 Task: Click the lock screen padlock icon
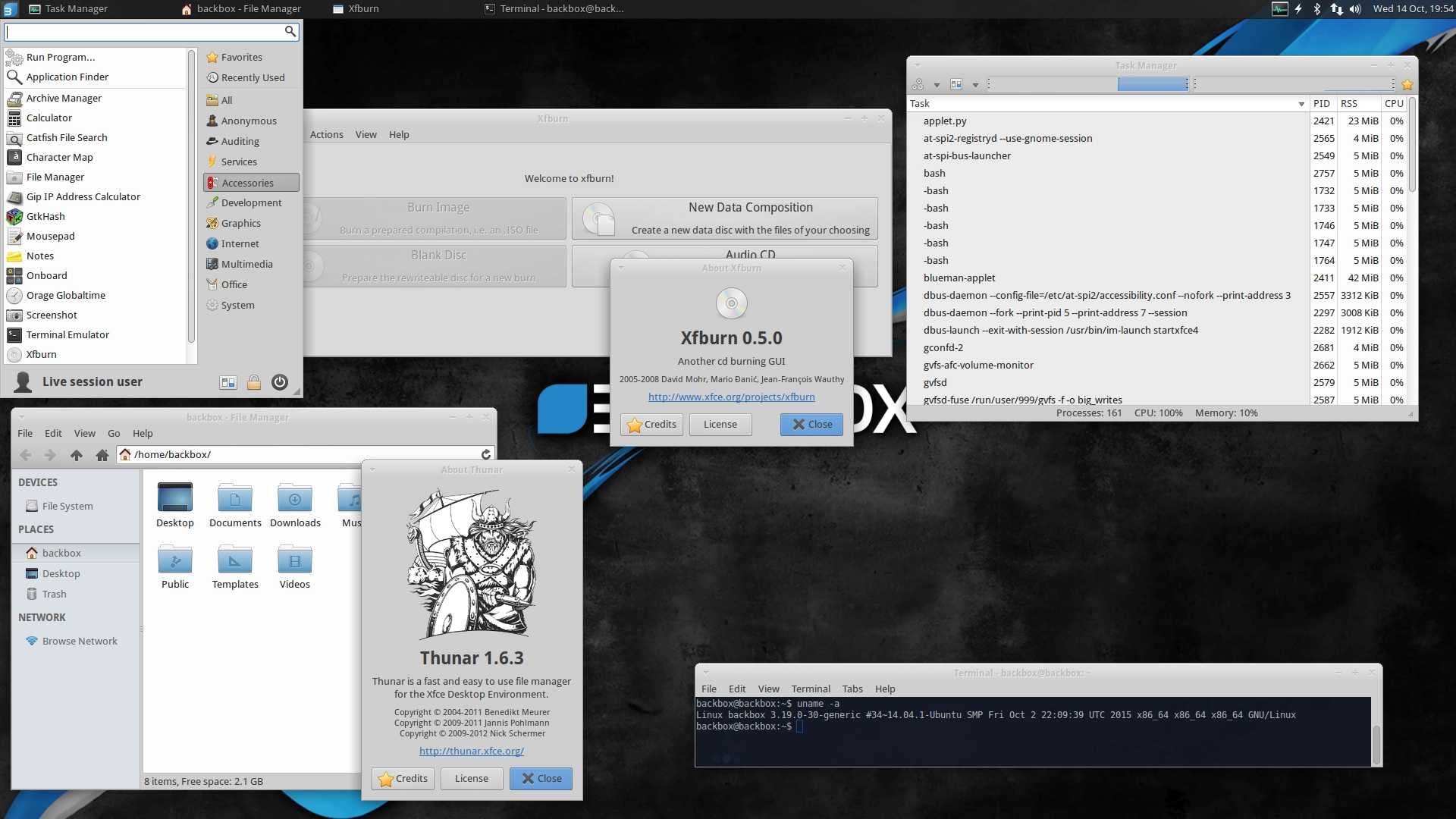tap(254, 382)
